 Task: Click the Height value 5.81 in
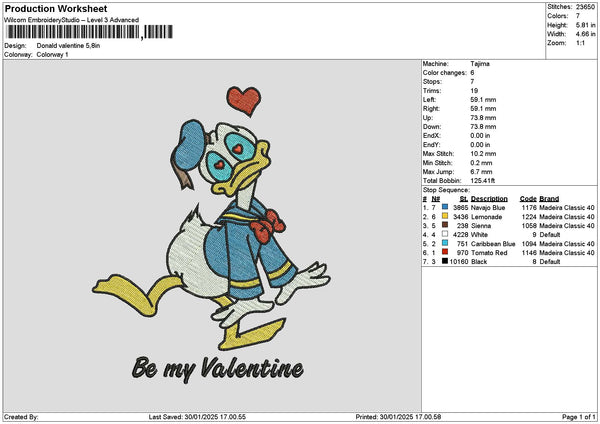[x=585, y=25]
